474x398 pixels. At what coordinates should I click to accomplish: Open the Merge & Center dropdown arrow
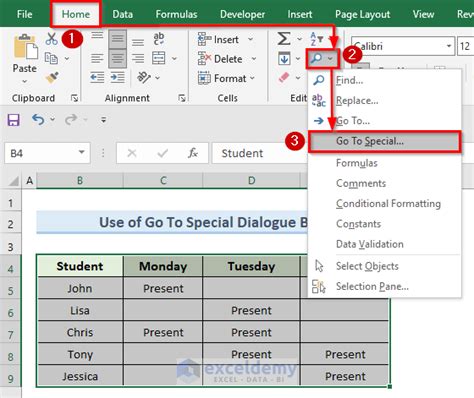[174, 59]
